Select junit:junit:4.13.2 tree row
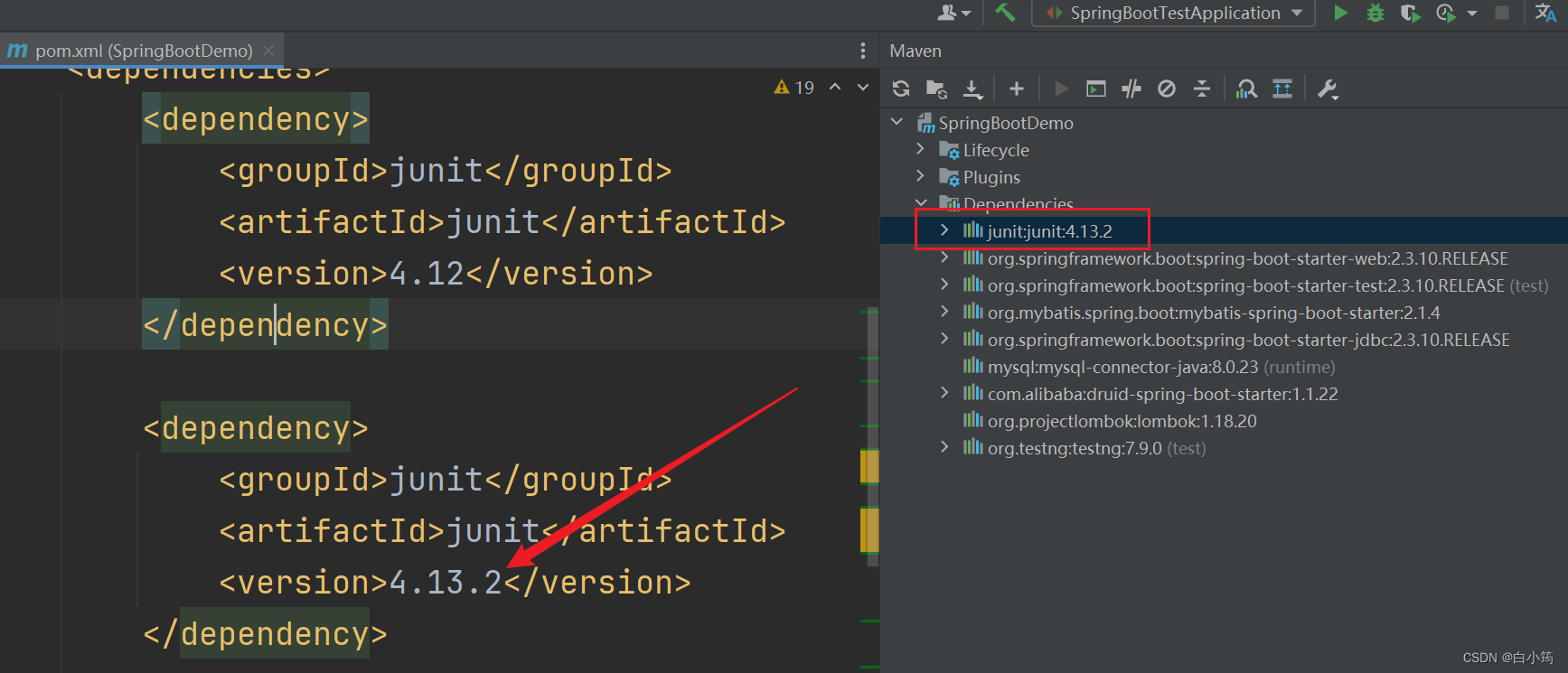Viewport: 1568px width, 673px height. (x=1224, y=230)
